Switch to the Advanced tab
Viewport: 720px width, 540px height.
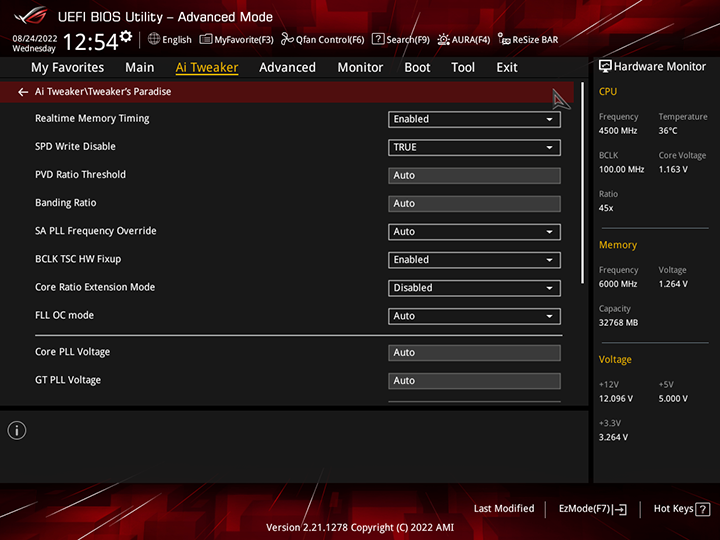pos(287,68)
